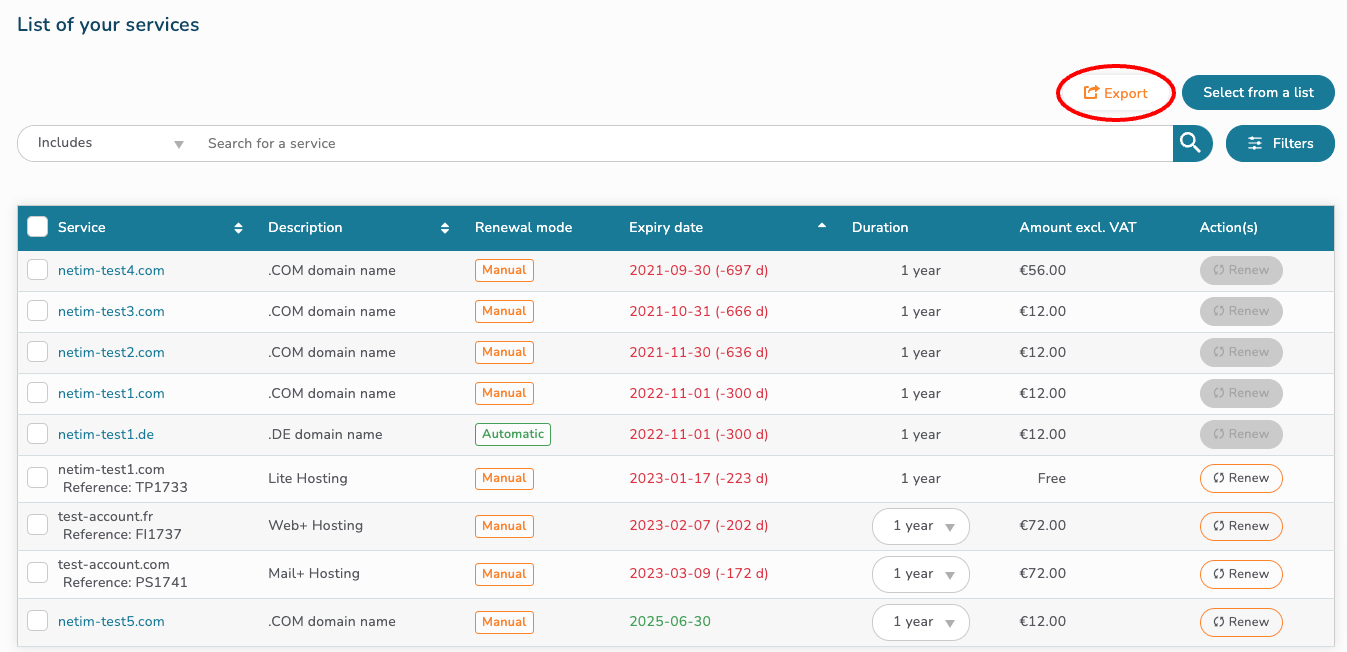Select the Manual renewal badge for netim-test1.com
Image resolution: width=1347 pixels, height=652 pixels.
point(504,393)
